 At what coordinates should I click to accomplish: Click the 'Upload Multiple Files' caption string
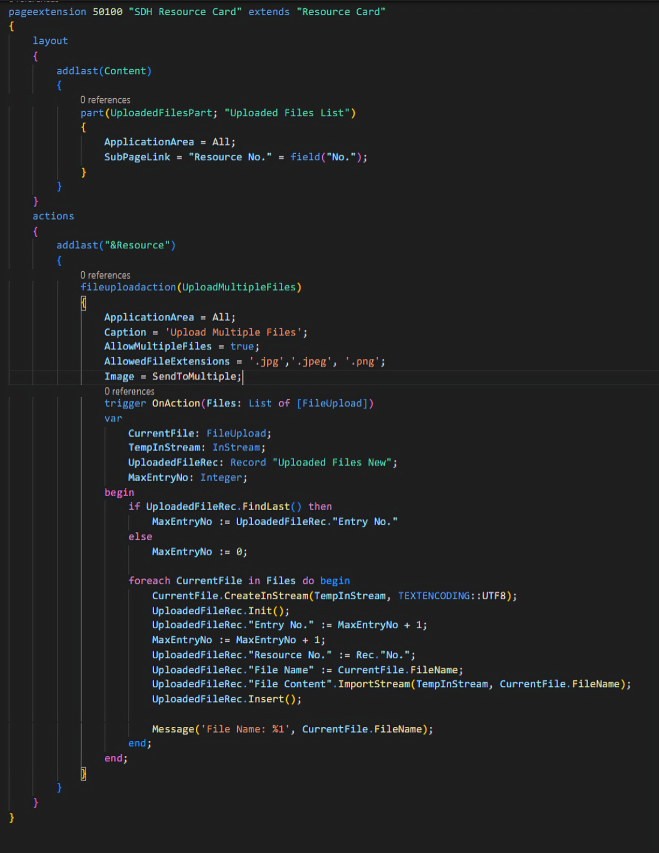pos(233,332)
